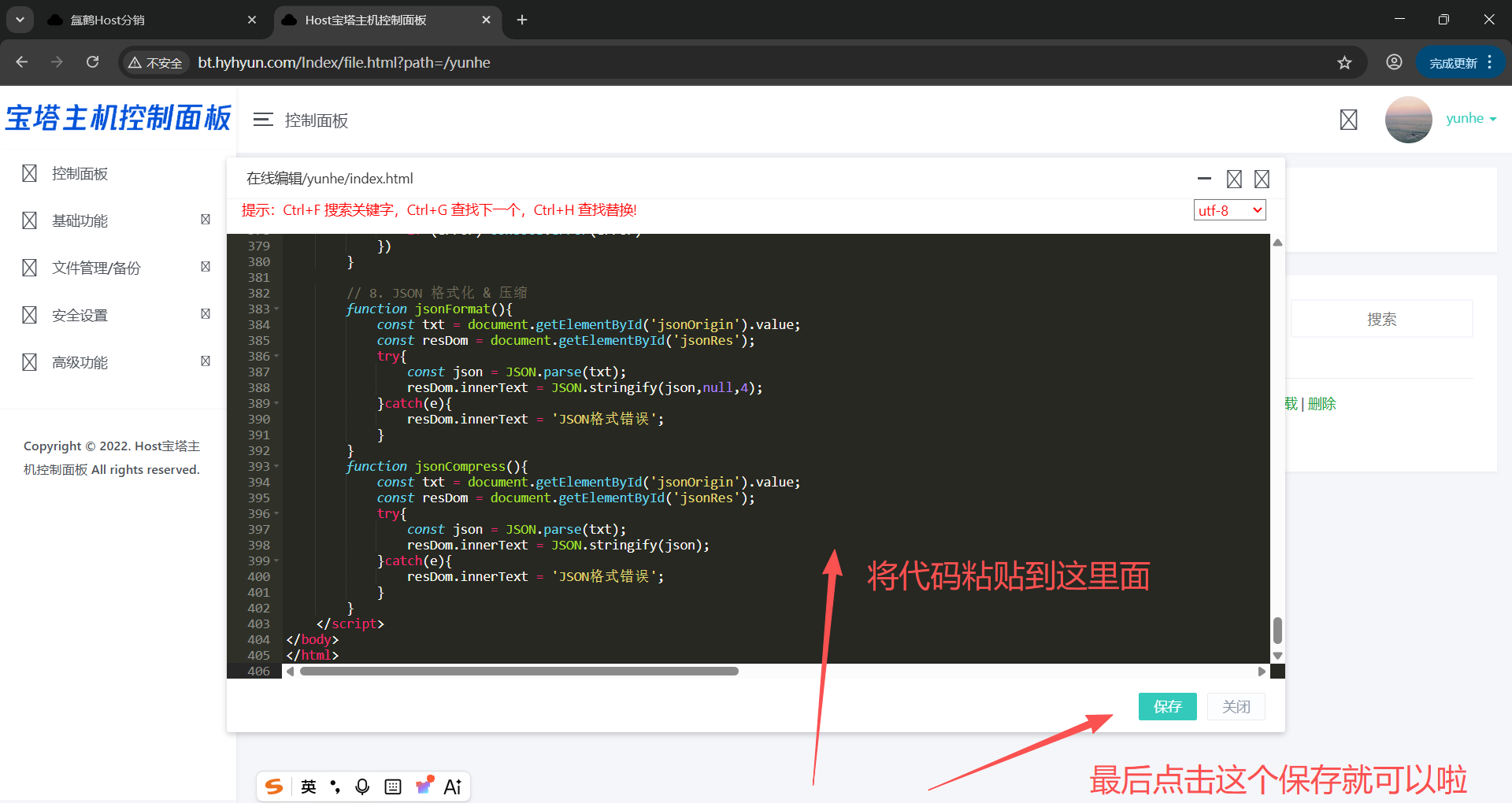Click the '// 8. JSON 格式化 & 压缩' comment line
This screenshot has height=803, width=1512.
437,293
